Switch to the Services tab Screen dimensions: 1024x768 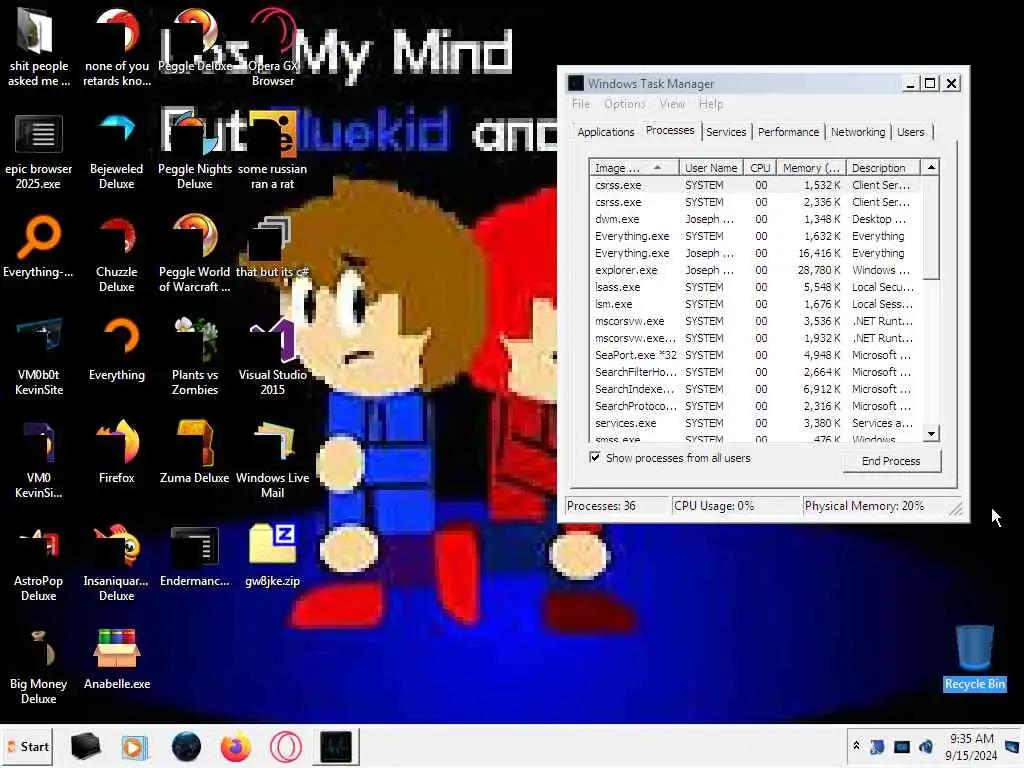point(726,132)
